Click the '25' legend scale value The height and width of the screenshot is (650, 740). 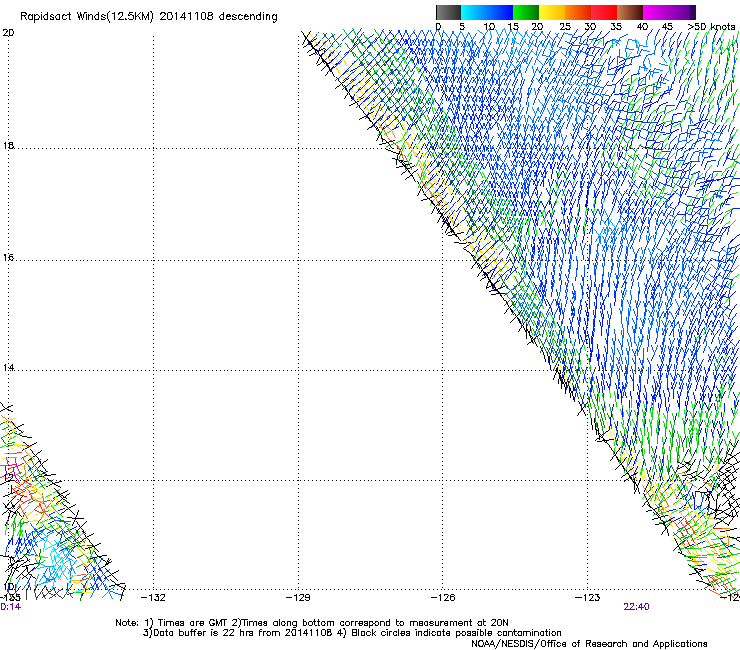pyautogui.click(x=565, y=27)
